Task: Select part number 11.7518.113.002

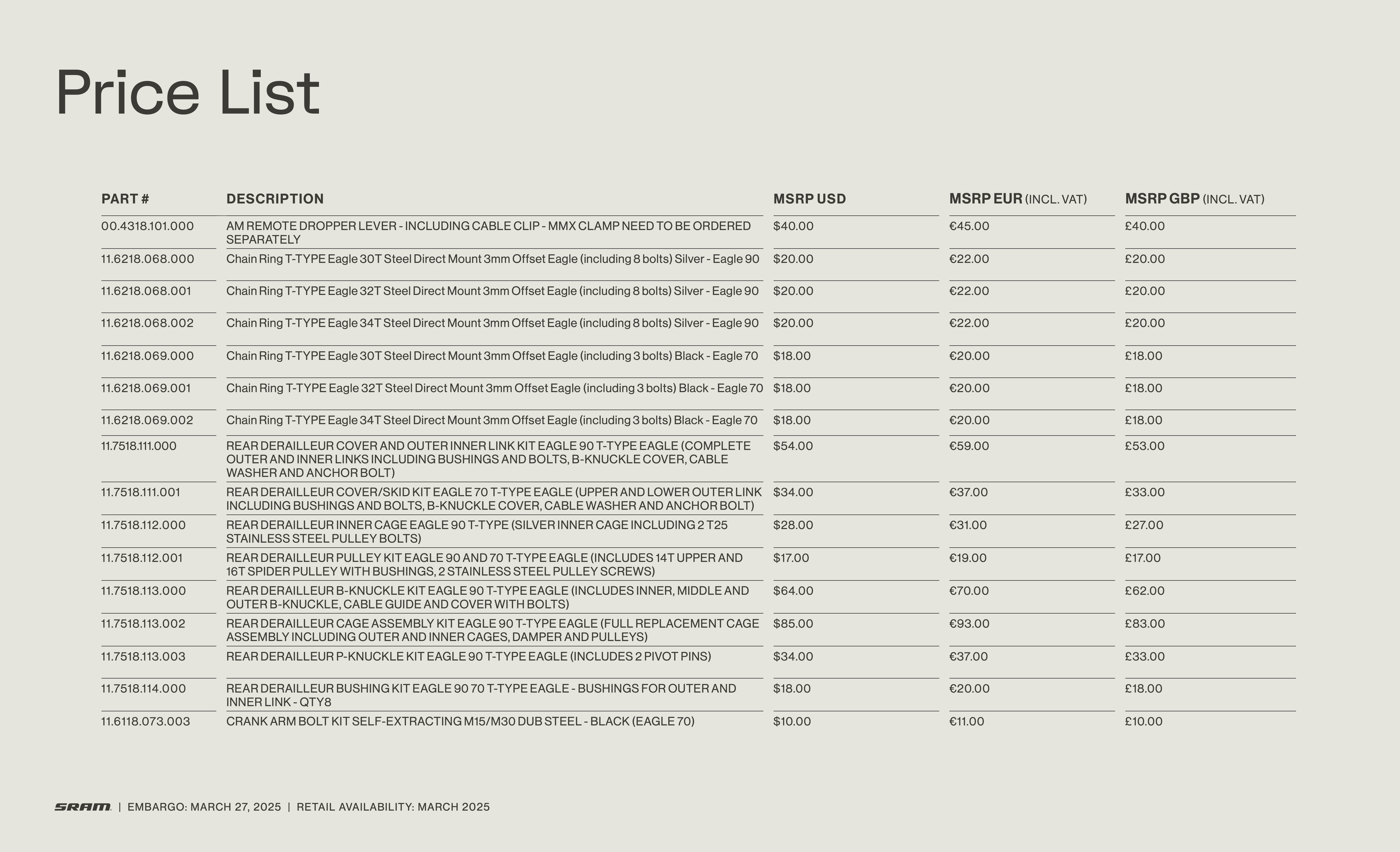Action: (x=143, y=624)
